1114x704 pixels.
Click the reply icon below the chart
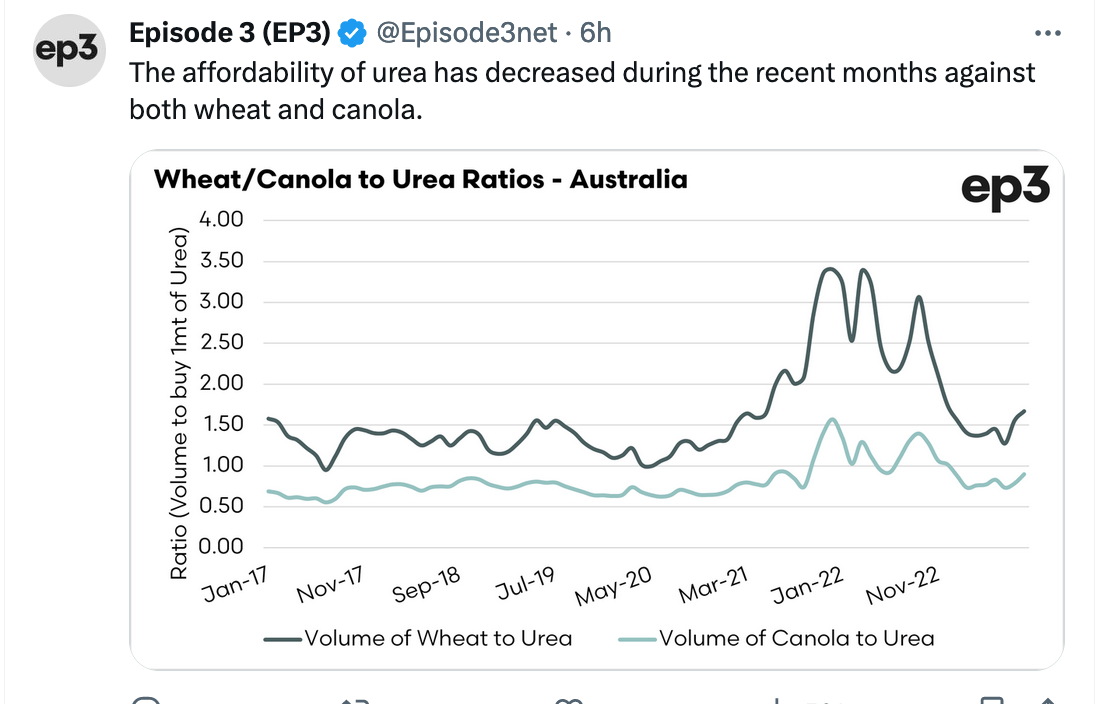click(x=146, y=700)
